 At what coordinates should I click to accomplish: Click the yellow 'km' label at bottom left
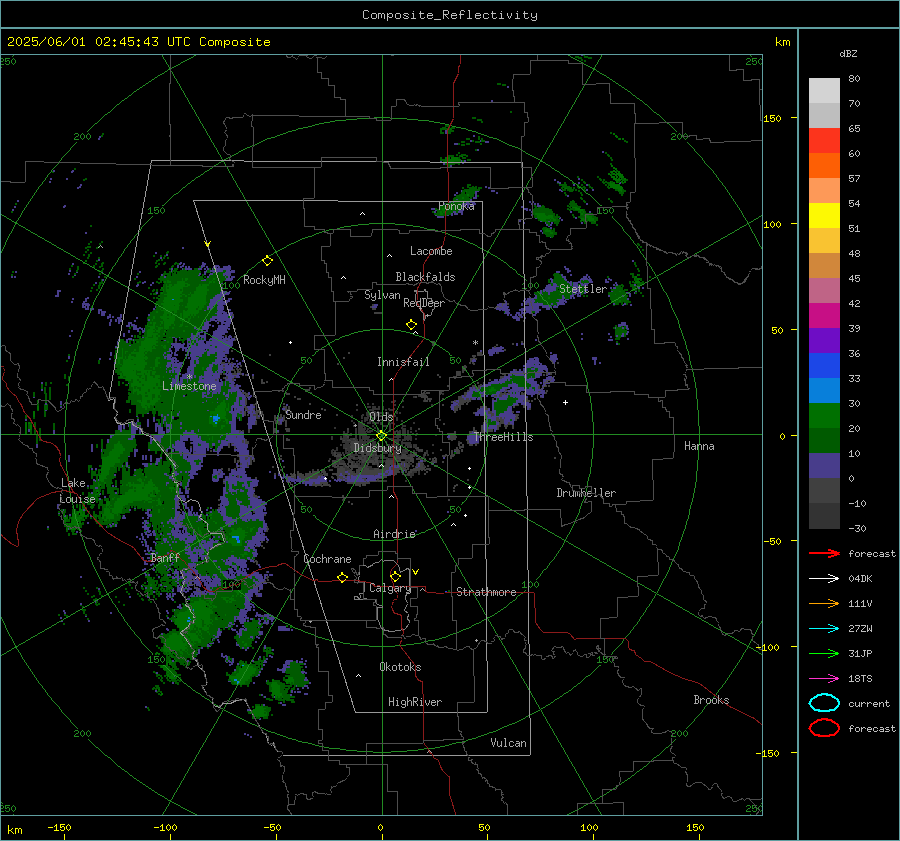click(14, 830)
